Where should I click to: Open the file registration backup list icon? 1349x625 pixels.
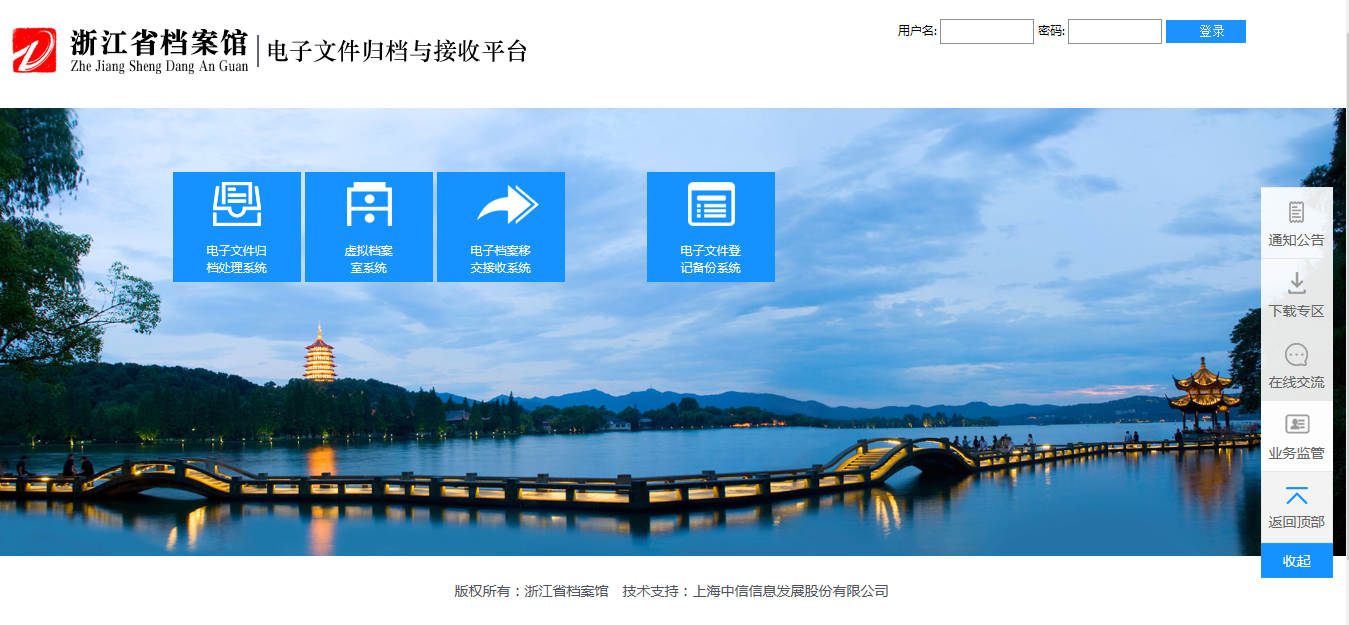[711, 205]
